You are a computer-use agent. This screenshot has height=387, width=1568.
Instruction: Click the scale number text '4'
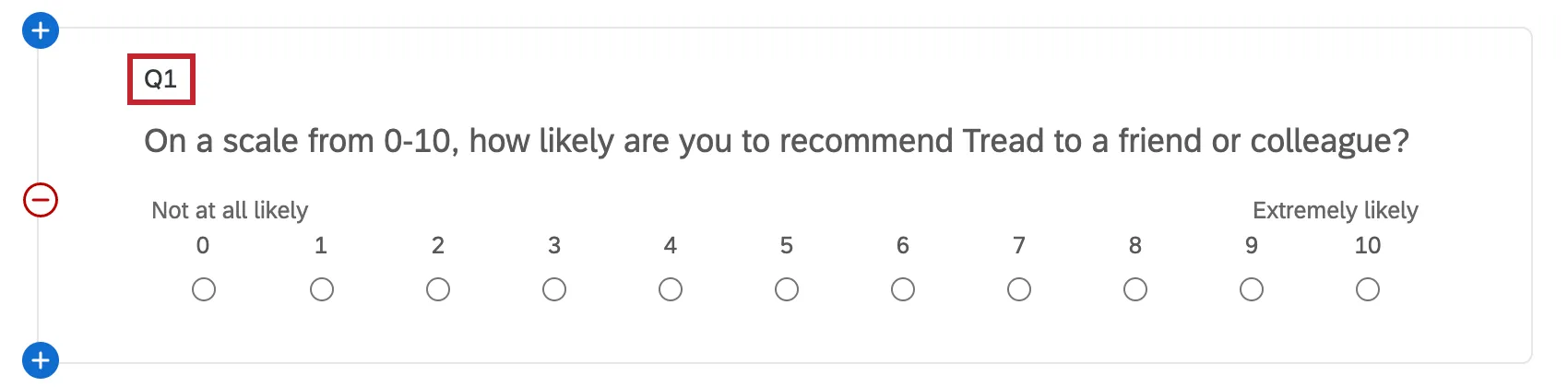coord(671,245)
